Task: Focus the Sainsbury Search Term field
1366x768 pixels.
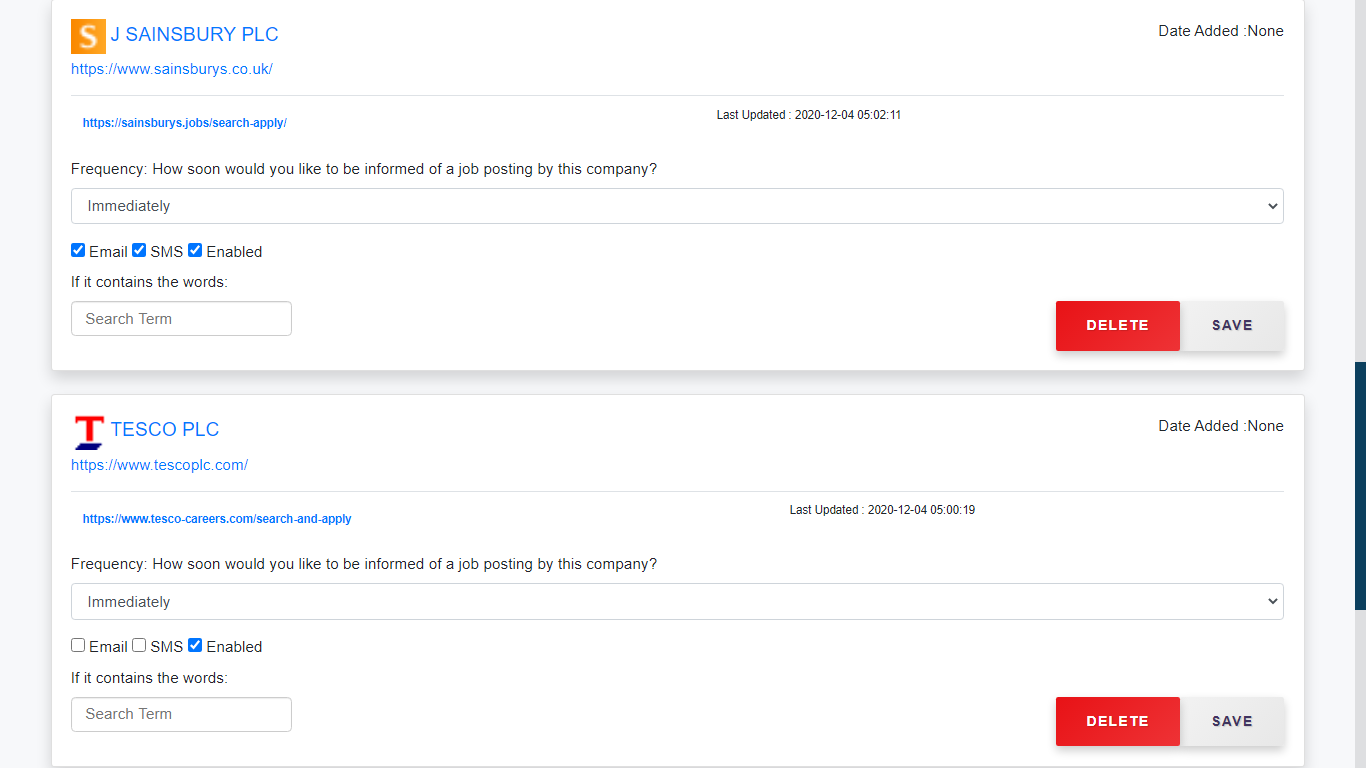Action: (181, 319)
